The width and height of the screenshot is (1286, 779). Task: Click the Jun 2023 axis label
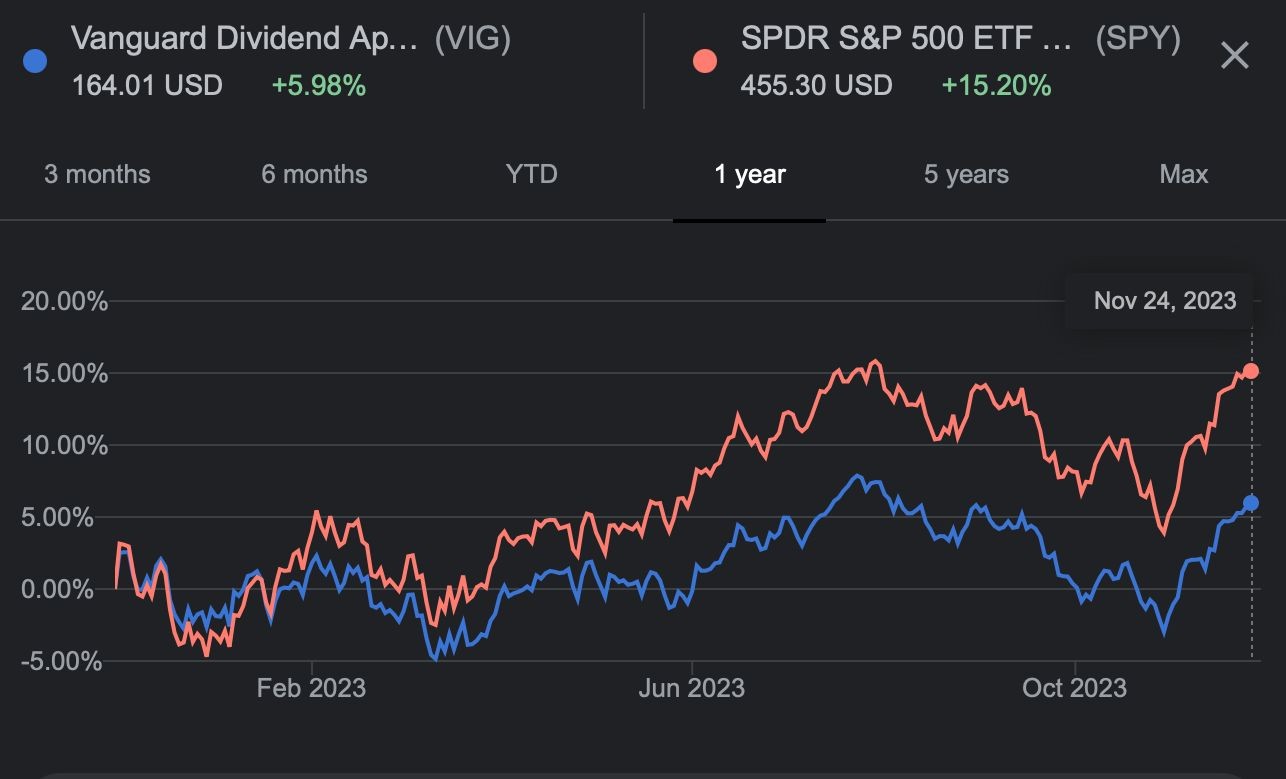tap(691, 688)
